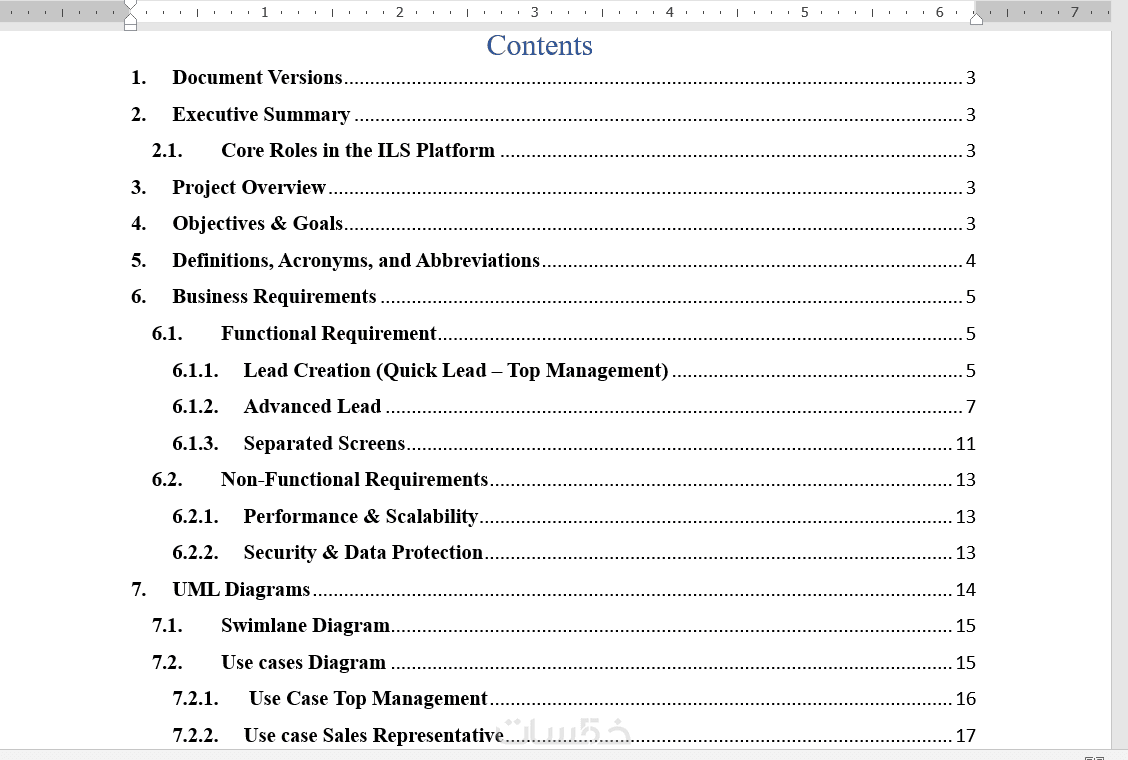1128x760 pixels.
Task: Open Objectives & Goals entry
Action: (x=552, y=224)
